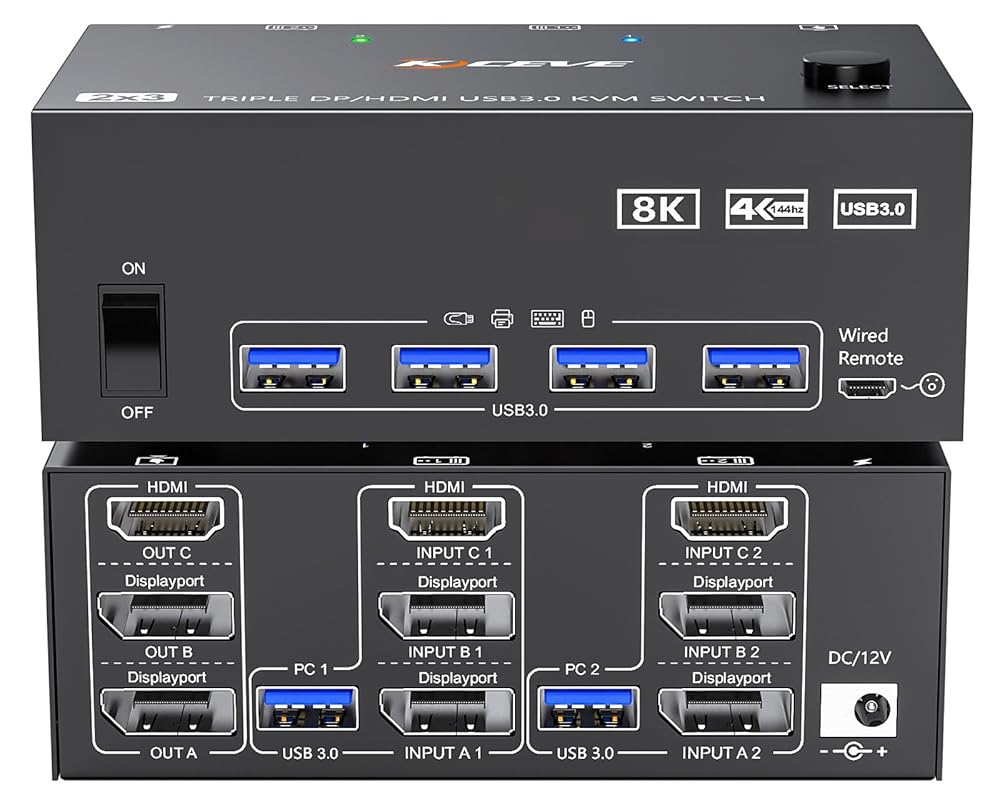Click the KCEVE brand logo
The width and height of the screenshot is (1000, 800).
point(511,63)
